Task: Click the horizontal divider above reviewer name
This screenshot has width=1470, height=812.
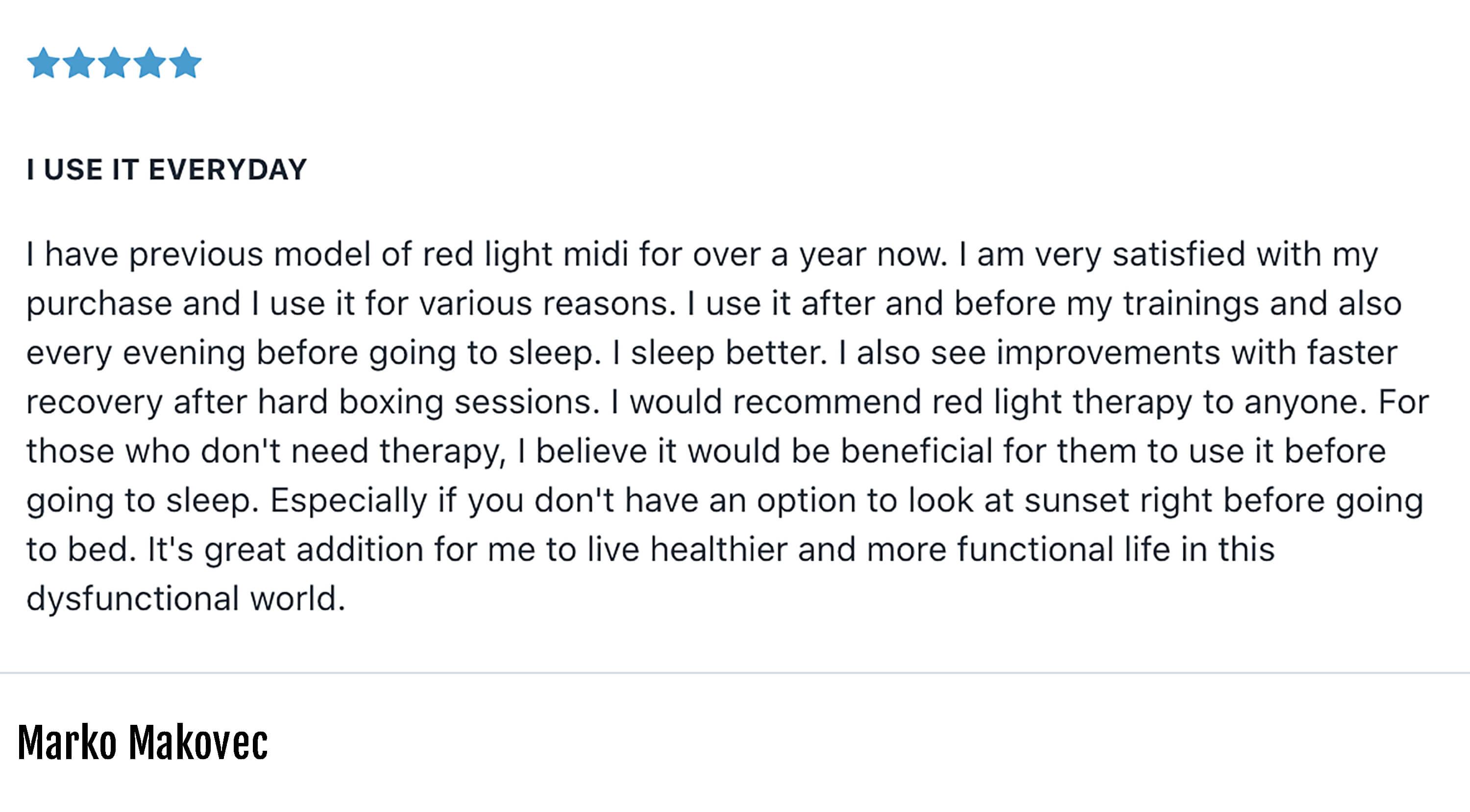Action: point(735,673)
